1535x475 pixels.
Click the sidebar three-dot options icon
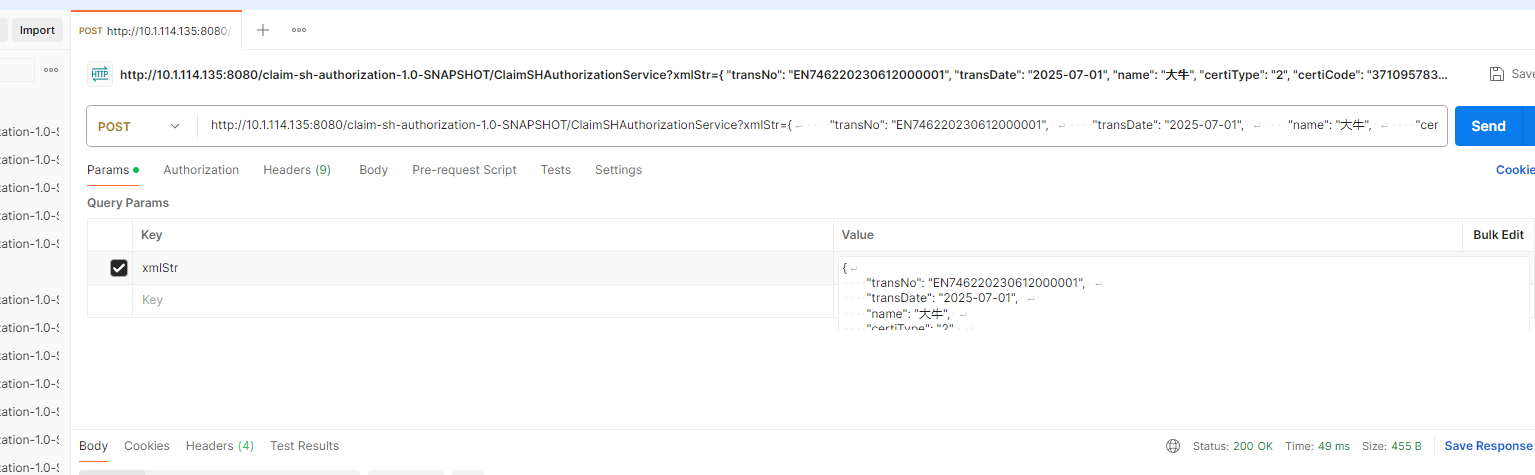coord(51,70)
